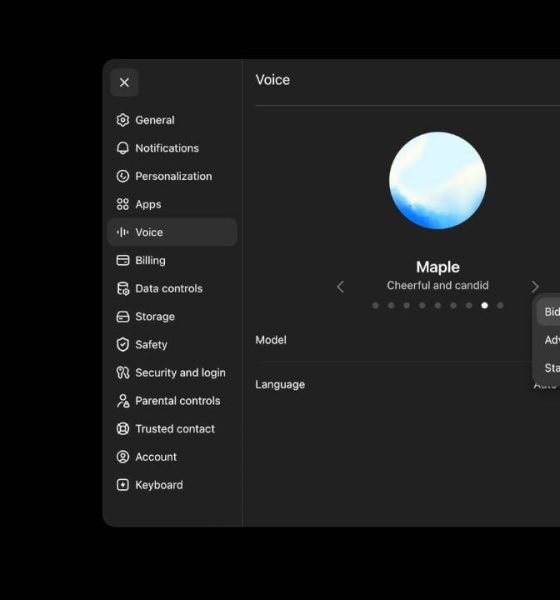Click the Security and login key icon
The height and width of the screenshot is (600, 560).
click(122, 373)
